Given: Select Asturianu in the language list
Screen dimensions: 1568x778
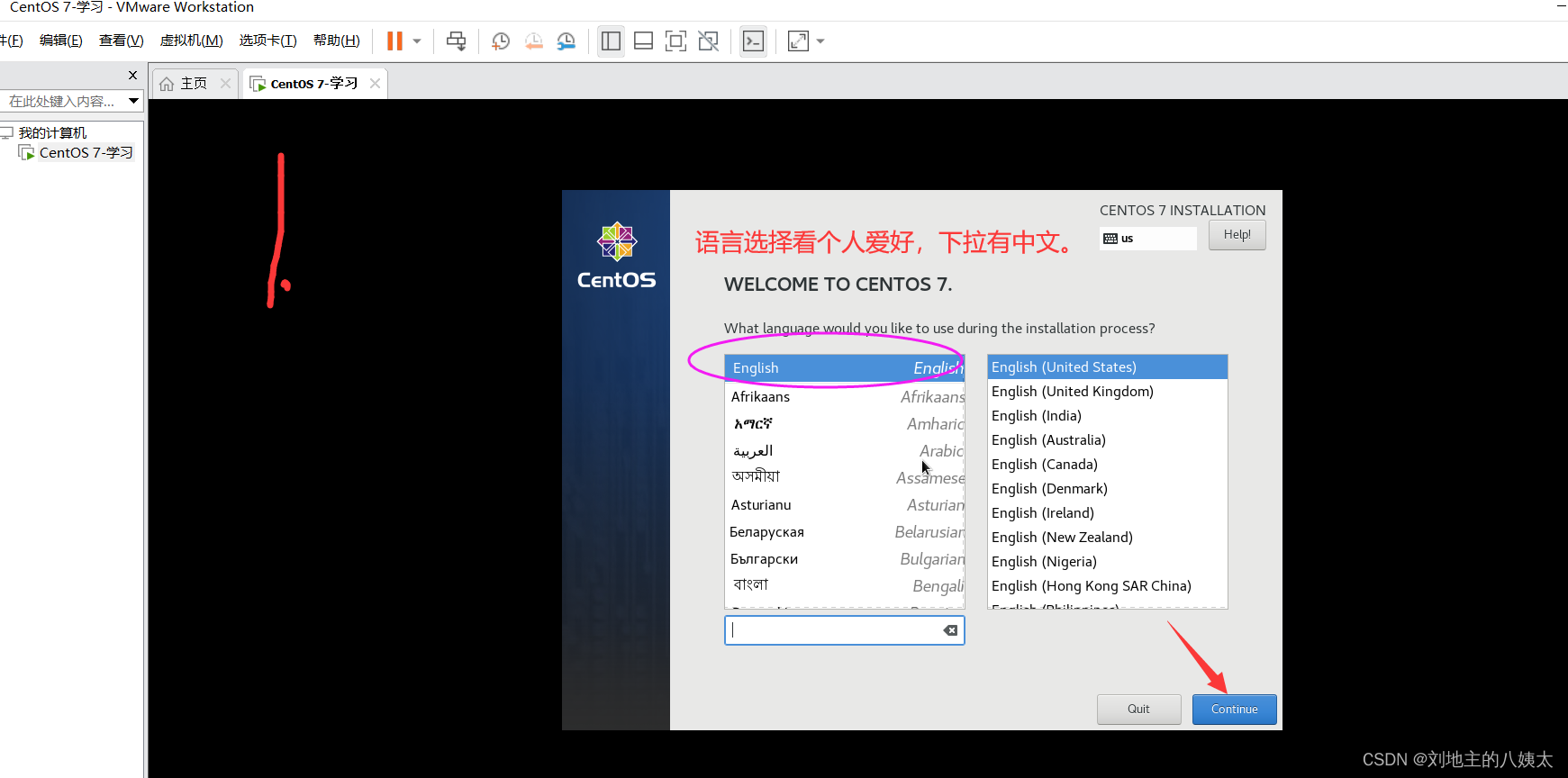Looking at the screenshot, I should 845,505.
